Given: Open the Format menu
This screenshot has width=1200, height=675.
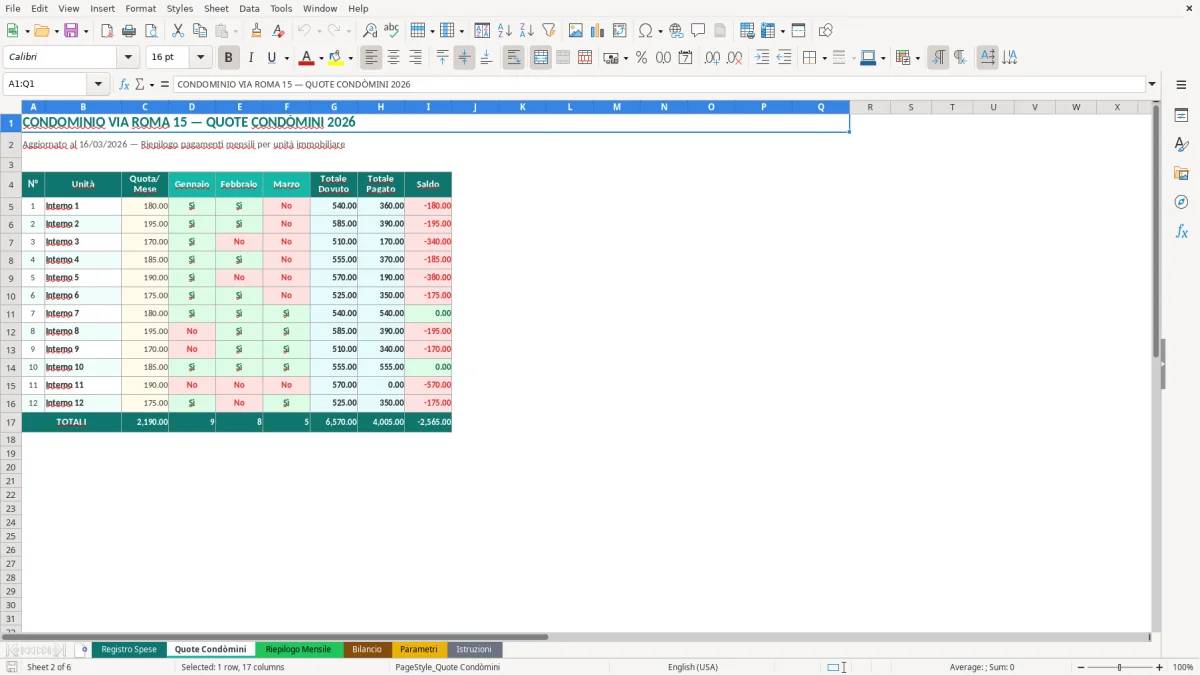Looking at the screenshot, I should pyautogui.click(x=141, y=8).
